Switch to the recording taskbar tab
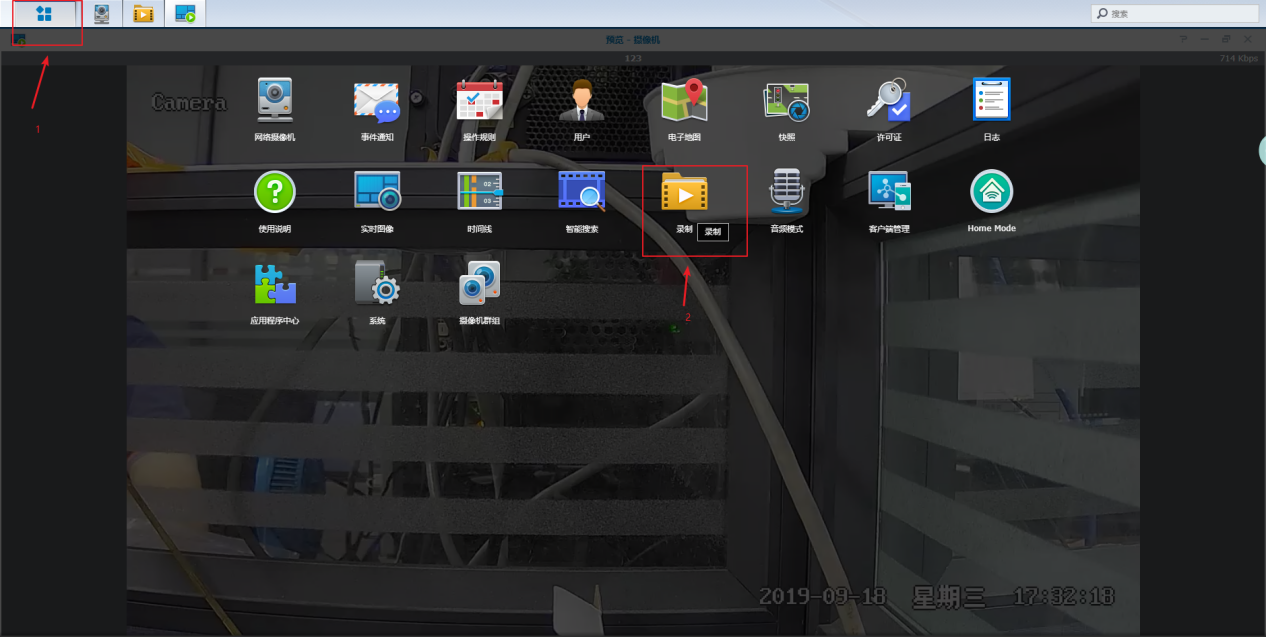 143,14
